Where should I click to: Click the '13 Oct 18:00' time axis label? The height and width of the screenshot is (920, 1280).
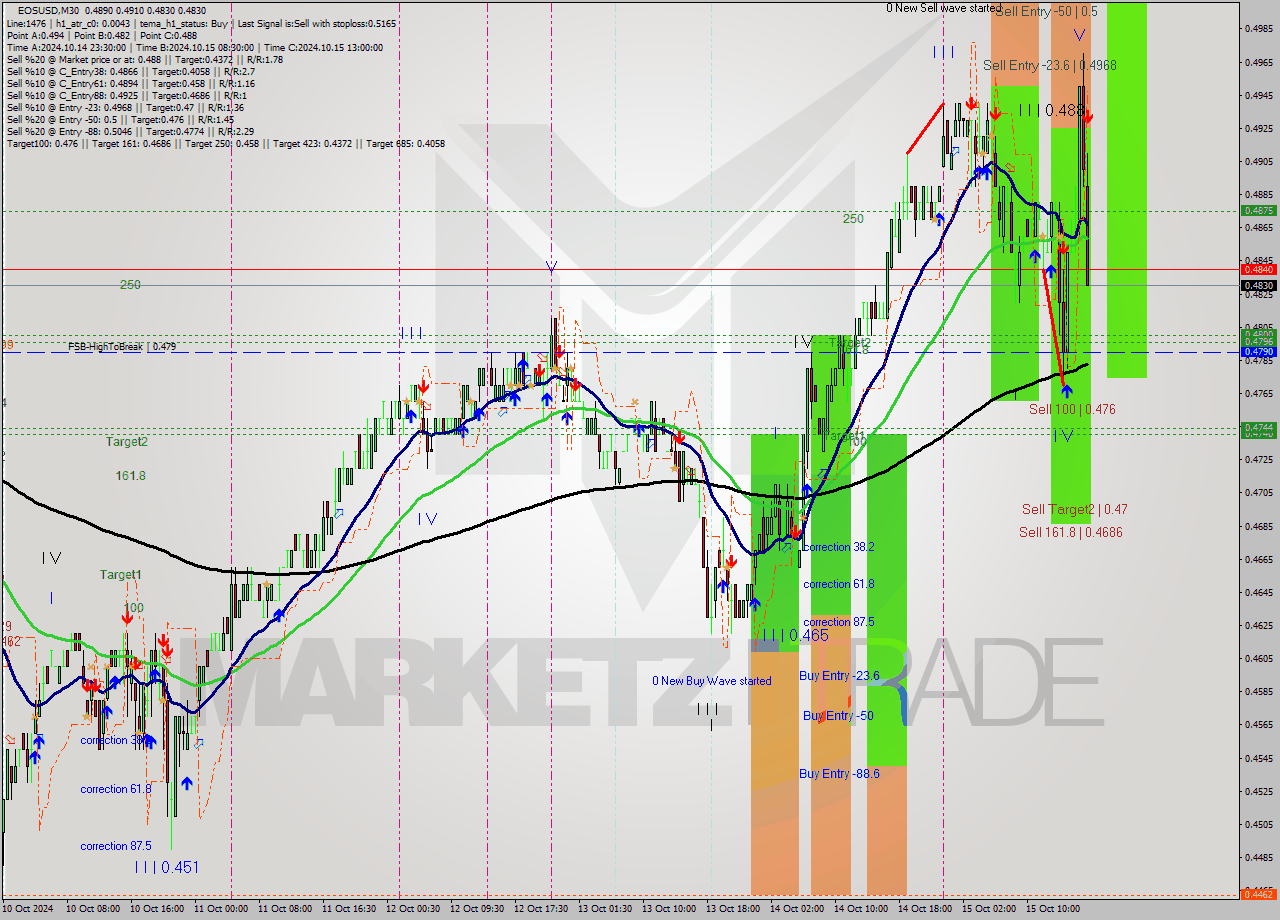coord(732,909)
